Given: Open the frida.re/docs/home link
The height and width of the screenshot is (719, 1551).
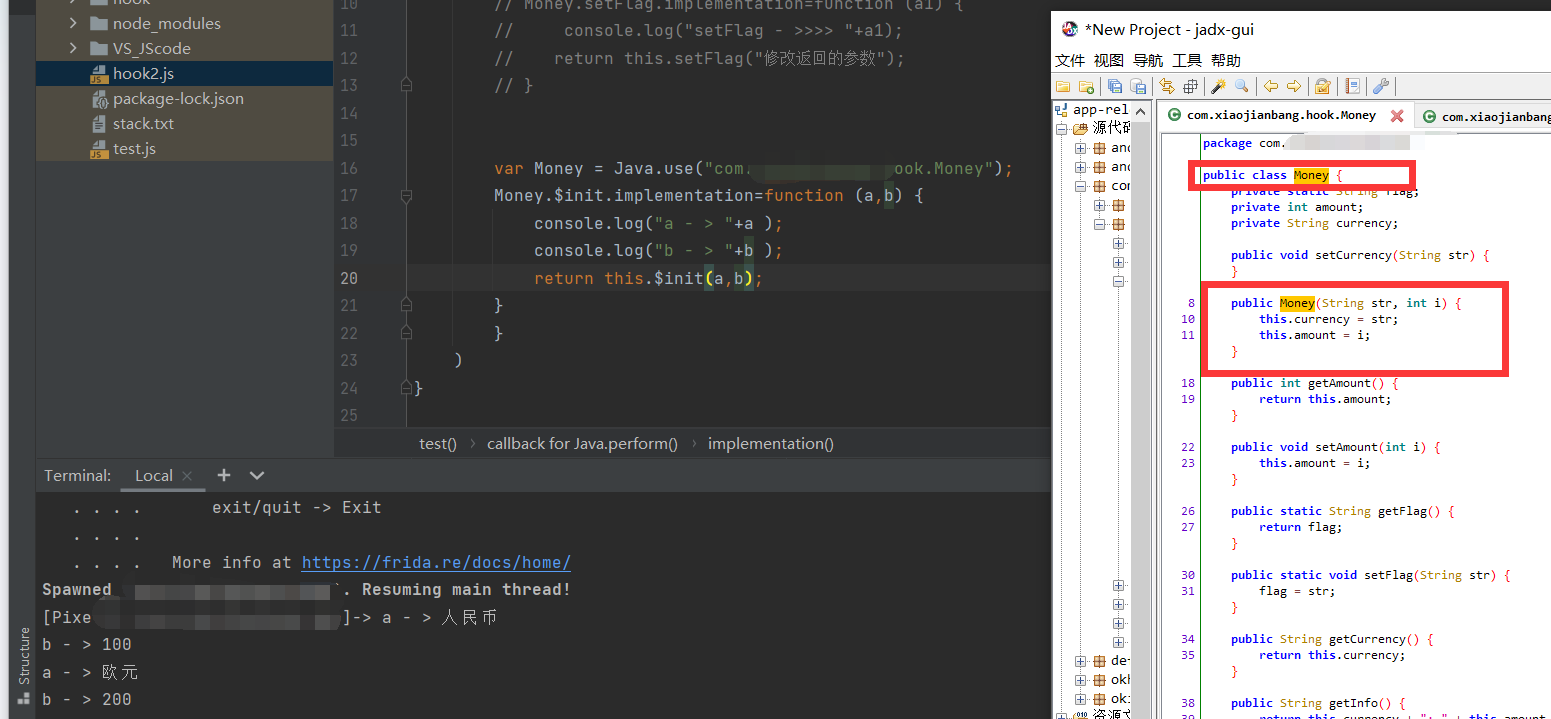Looking at the screenshot, I should coord(436,563).
